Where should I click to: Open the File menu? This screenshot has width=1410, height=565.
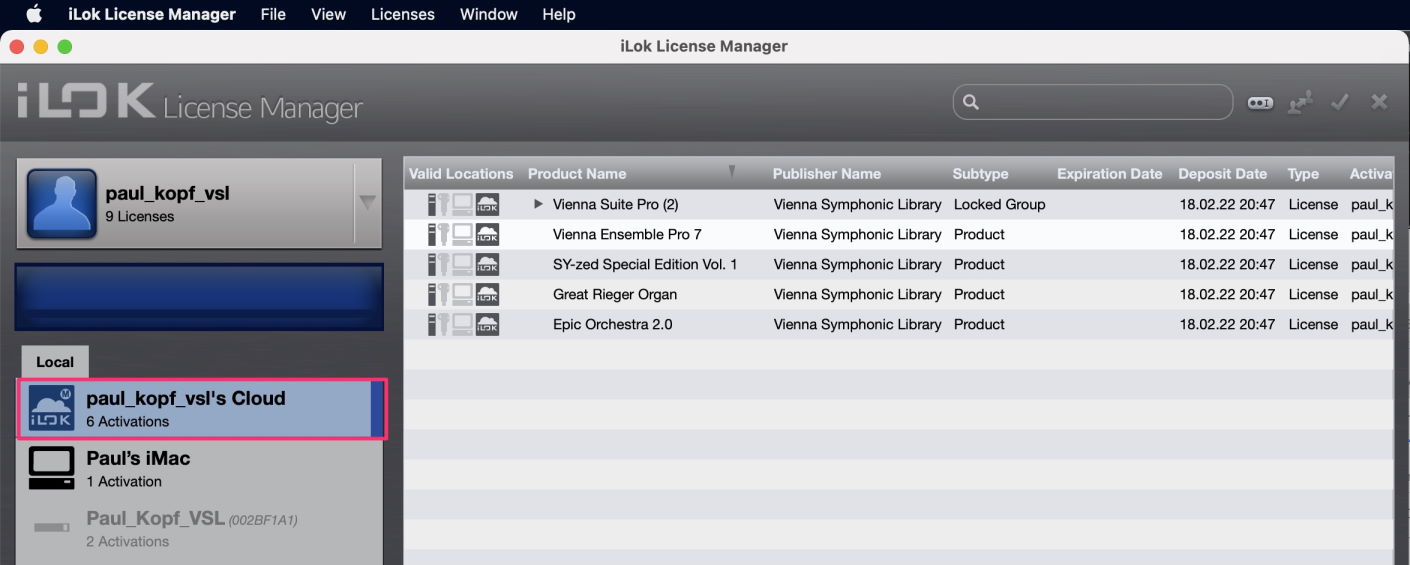(273, 14)
